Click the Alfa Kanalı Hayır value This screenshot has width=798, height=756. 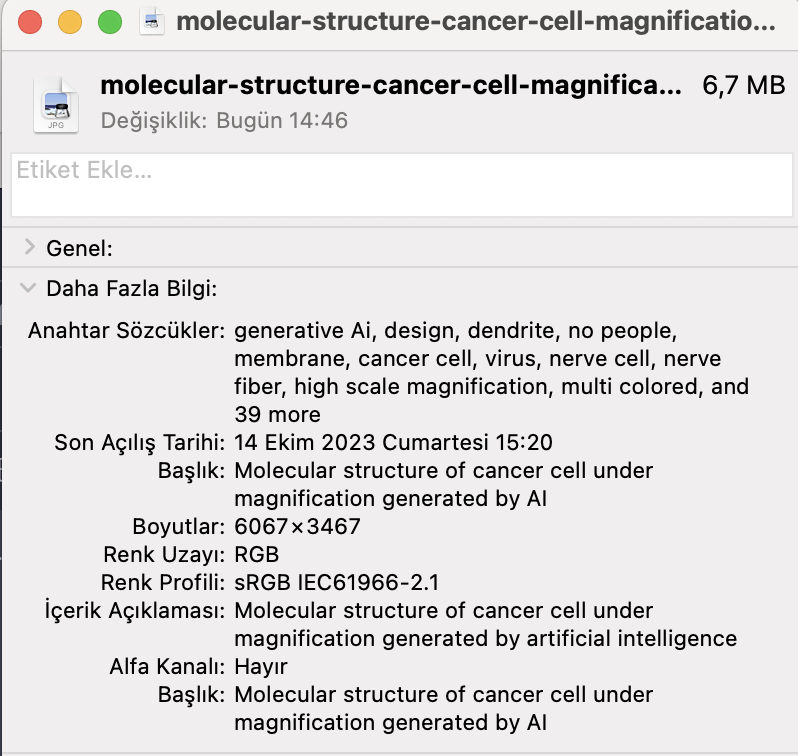point(261,667)
